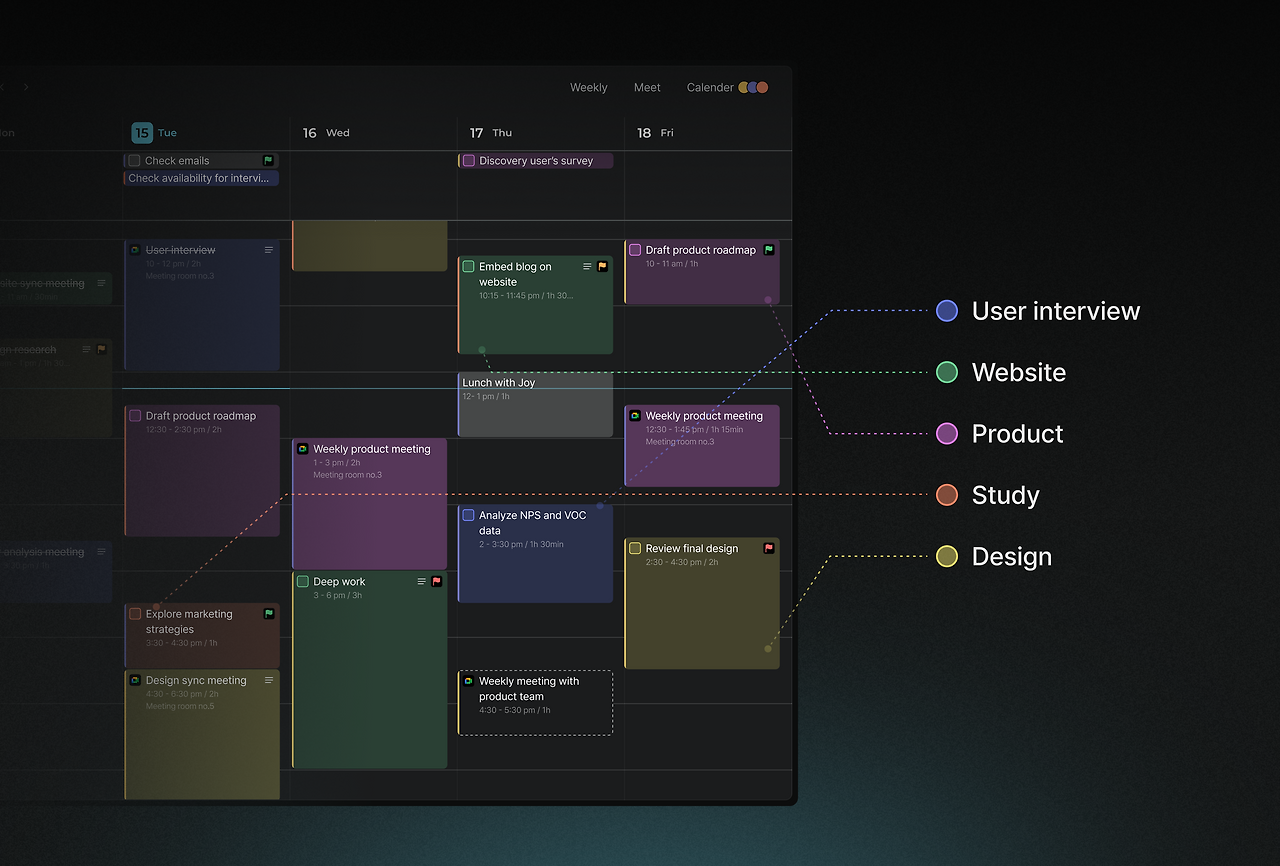Image resolution: width=1280 pixels, height=866 pixels.
Task: Click the red flag on Review final design
Action: pos(768,548)
